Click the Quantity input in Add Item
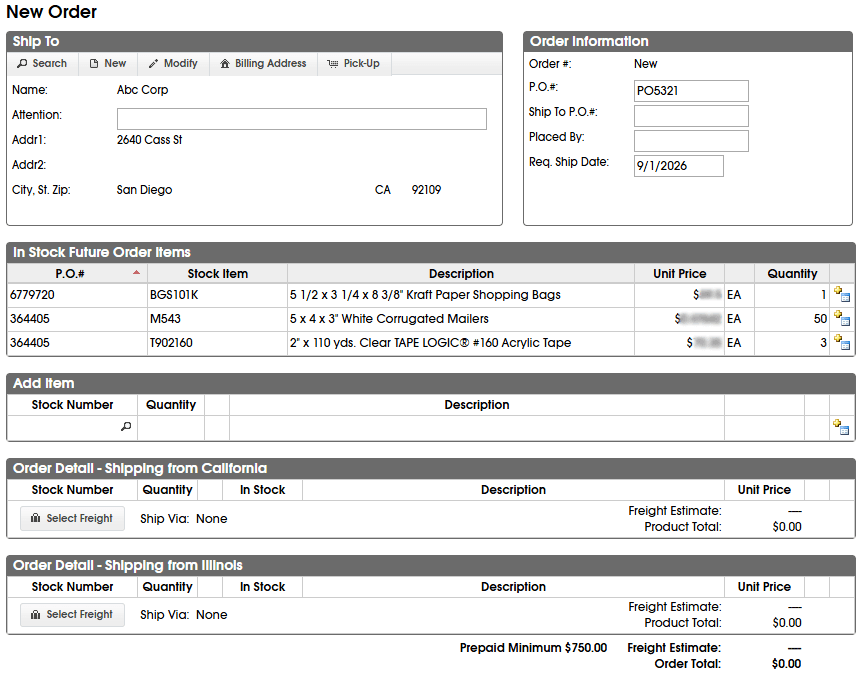 coord(171,427)
